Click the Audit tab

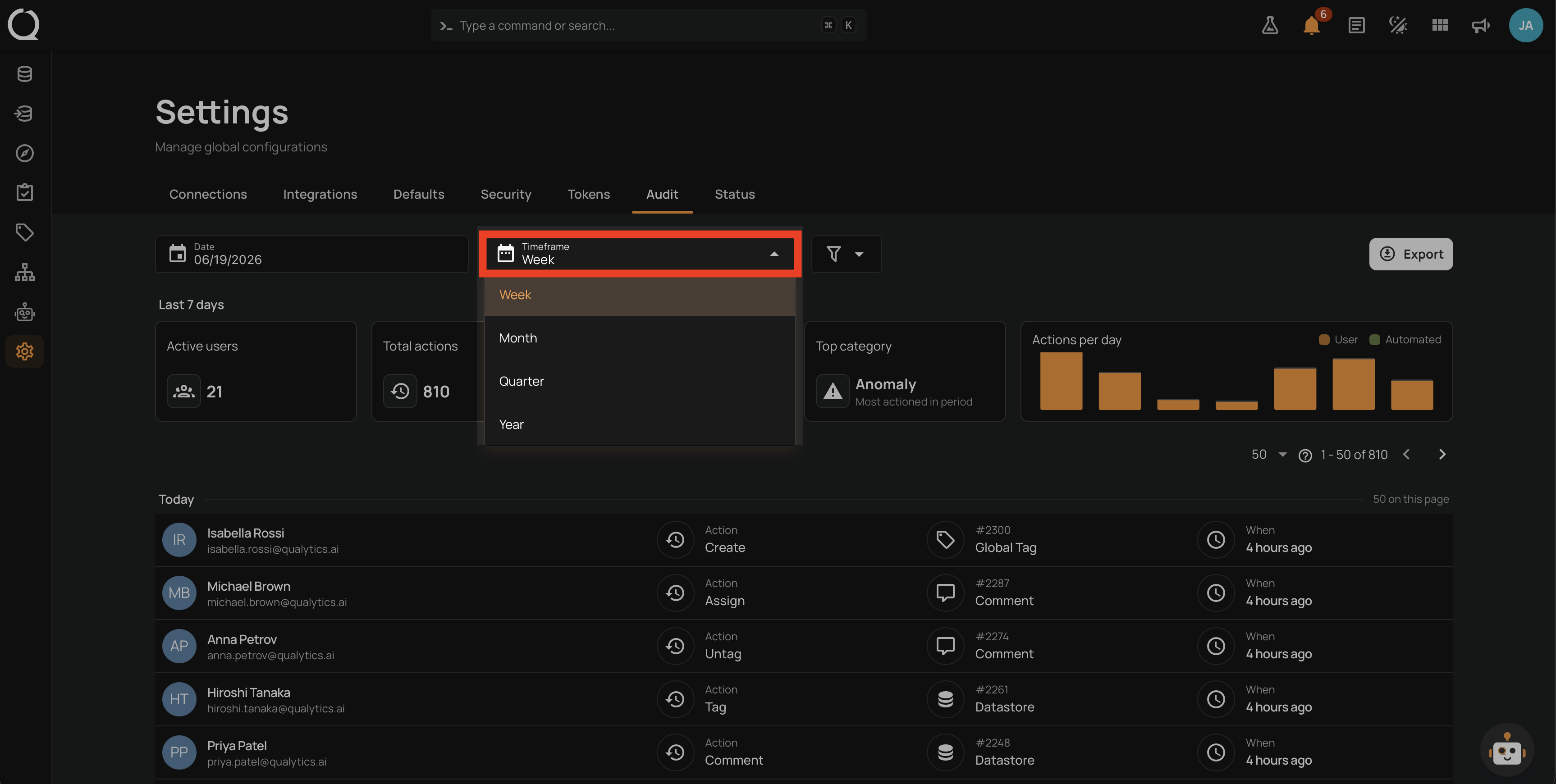tap(662, 195)
